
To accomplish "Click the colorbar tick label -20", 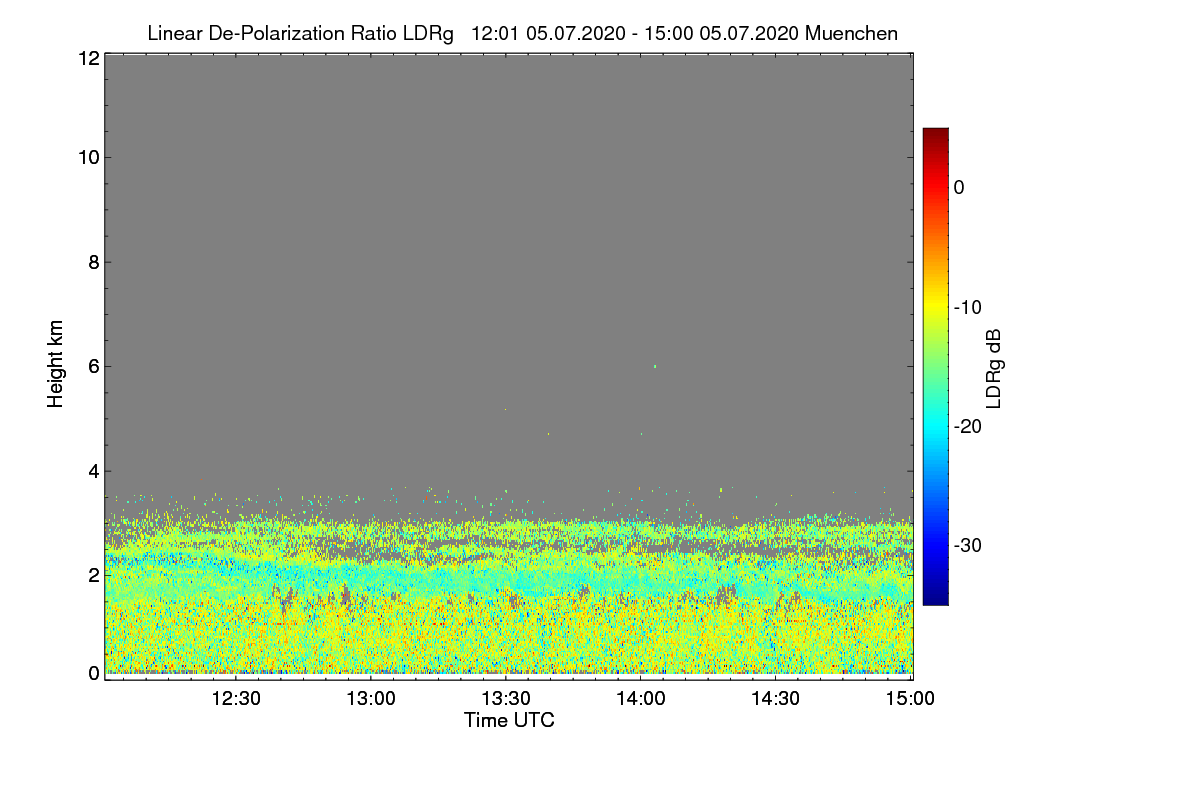I will [969, 426].
